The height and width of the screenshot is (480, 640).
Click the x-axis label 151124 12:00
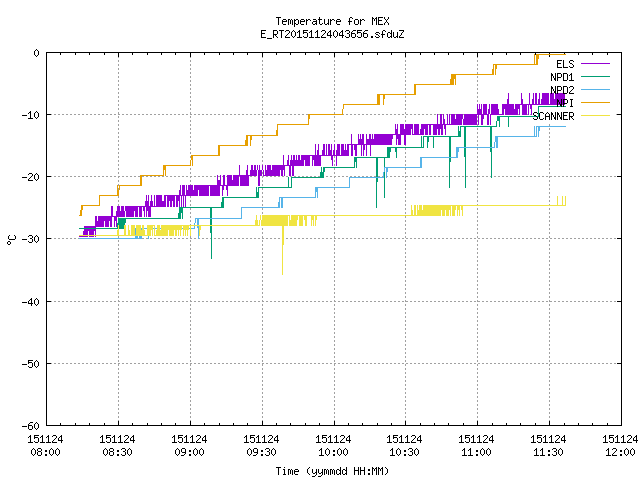click(620, 446)
